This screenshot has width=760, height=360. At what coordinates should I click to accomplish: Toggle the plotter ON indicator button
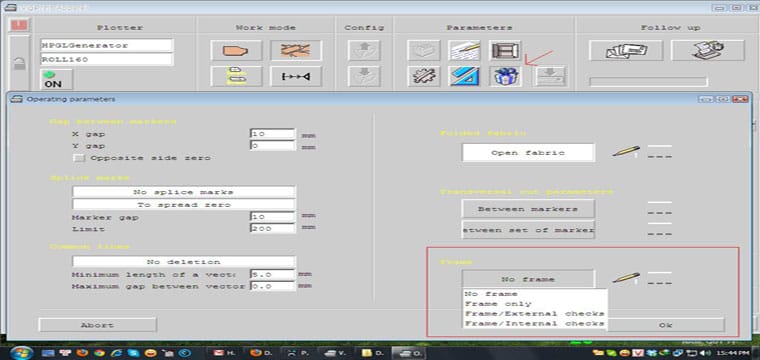pos(56,80)
